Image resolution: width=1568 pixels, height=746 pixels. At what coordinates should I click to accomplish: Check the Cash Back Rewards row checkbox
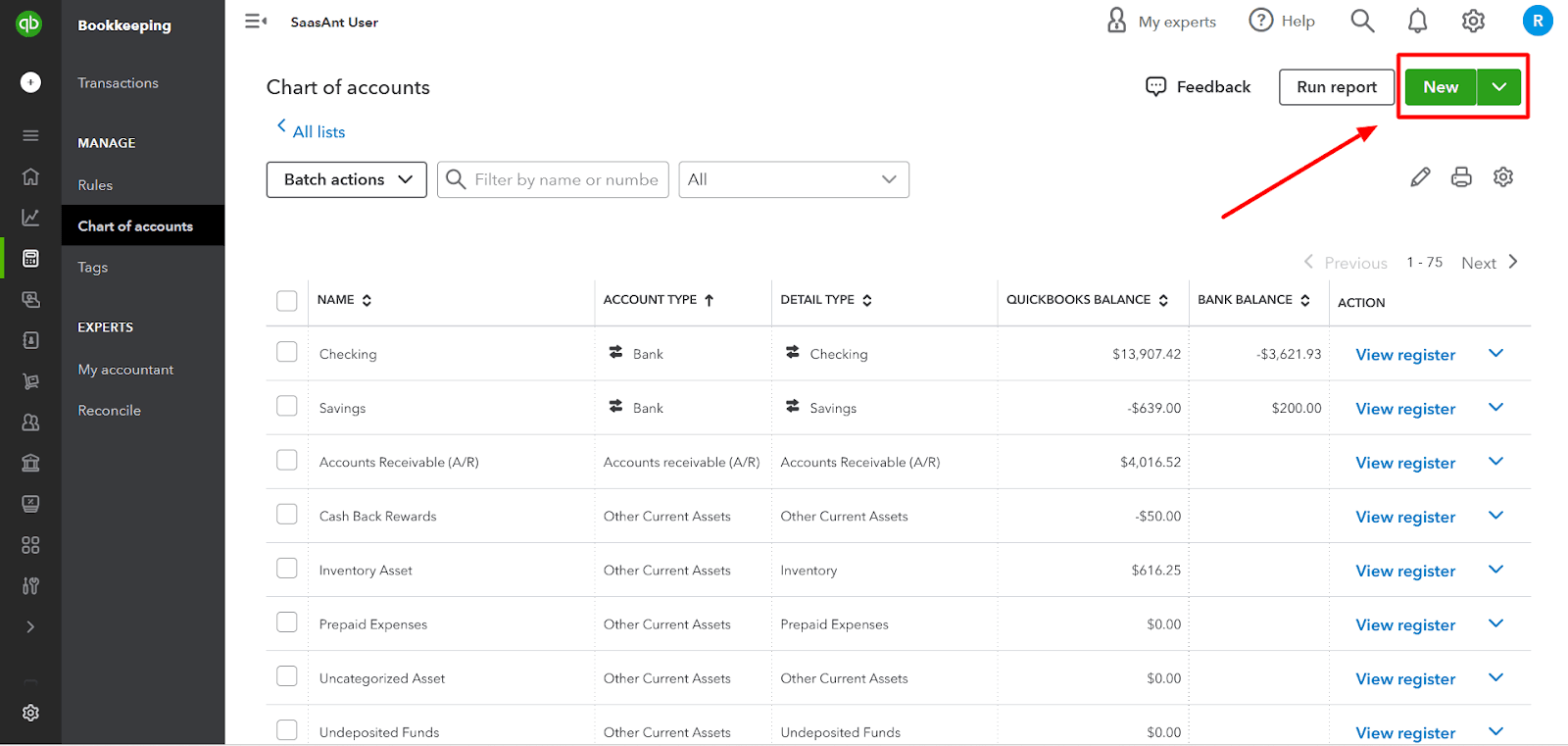pyautogui.click(x=287, y=514)
